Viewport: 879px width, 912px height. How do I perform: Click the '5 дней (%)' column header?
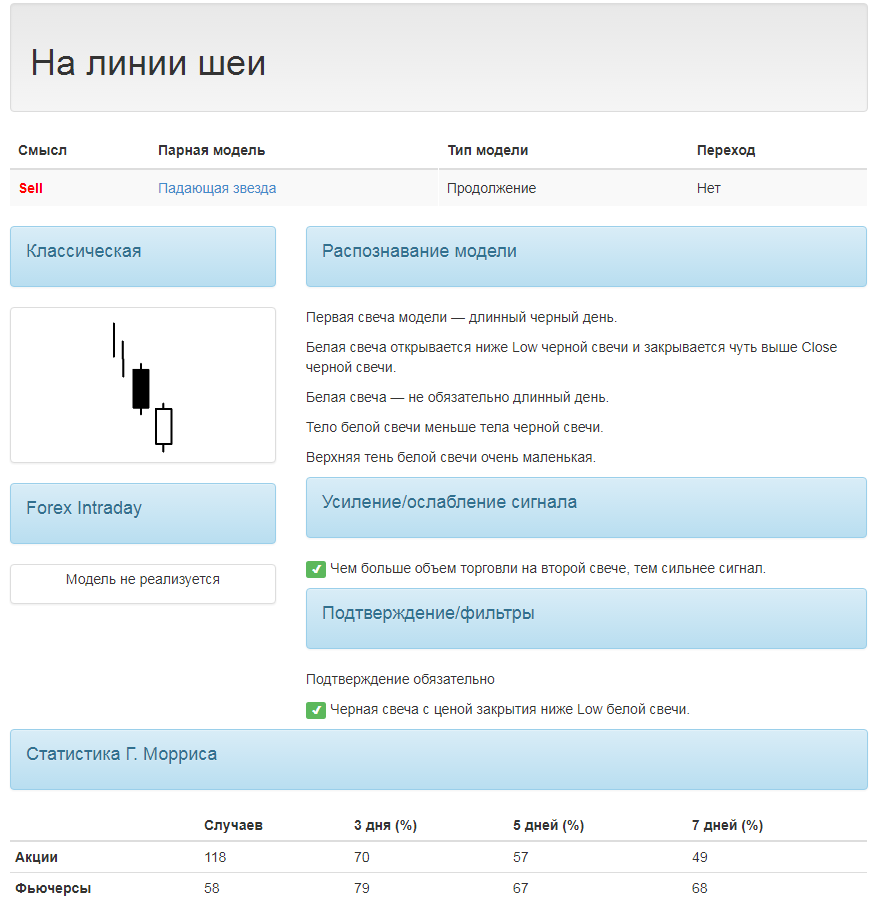(549, 825)
